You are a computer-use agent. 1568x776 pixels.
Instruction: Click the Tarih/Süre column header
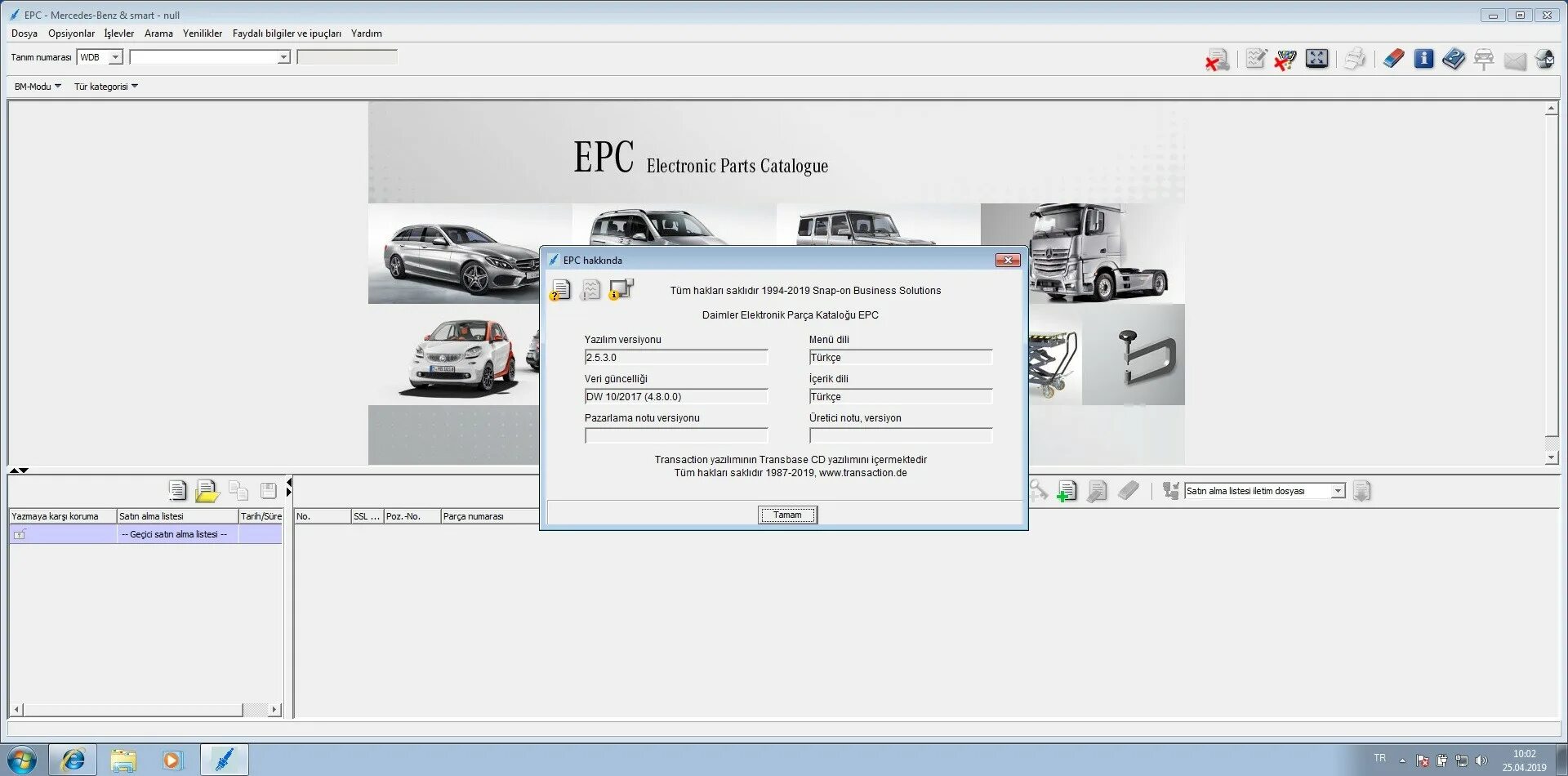261,516
